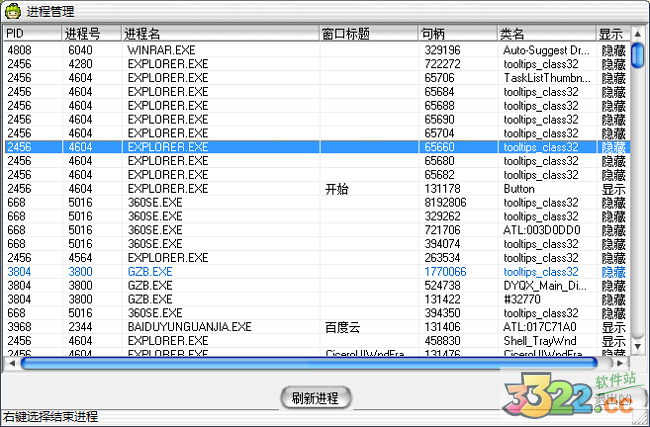Click the 百度云 window title cell
Image resolution: width=650 pixels, height=427 pixels.
click(x=342, y=327)
